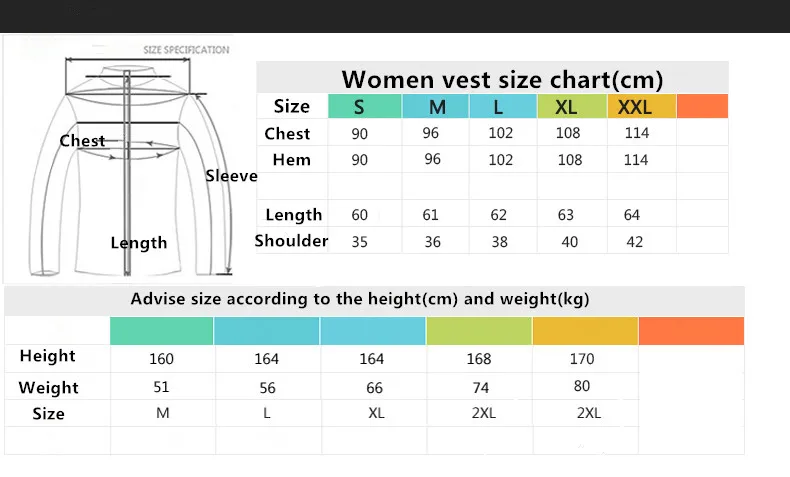Select the 'XL' size header cell

coord(572,106)
